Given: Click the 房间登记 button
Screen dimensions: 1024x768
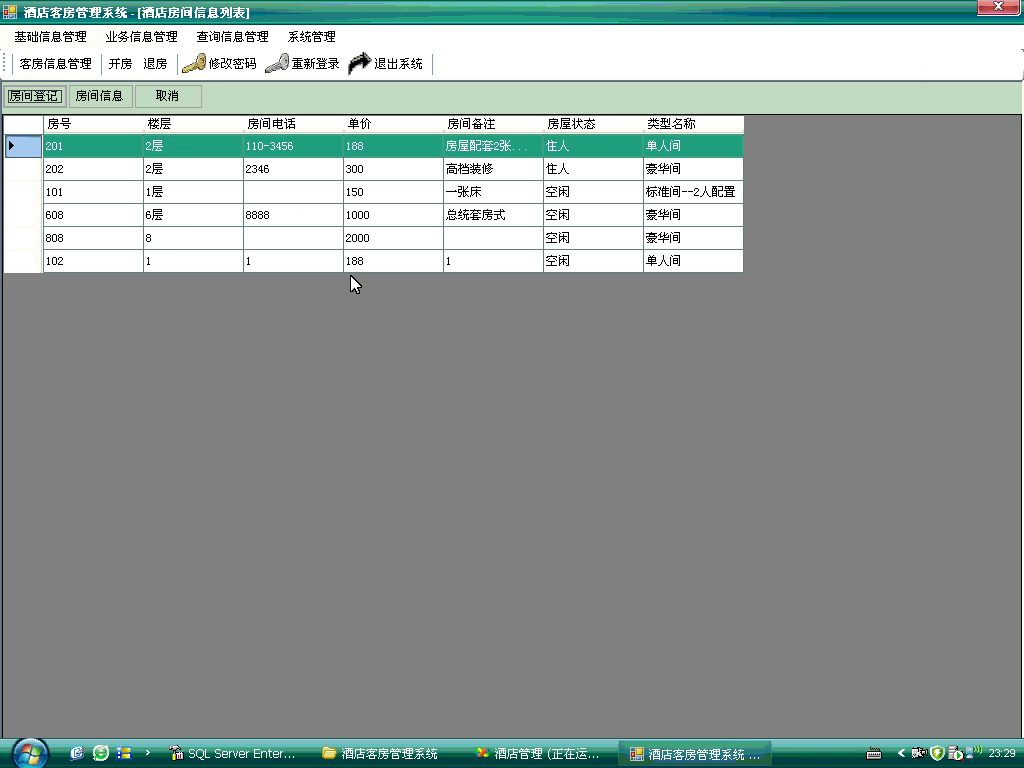Looking at the screenshot, I should [x=35, y=96].
